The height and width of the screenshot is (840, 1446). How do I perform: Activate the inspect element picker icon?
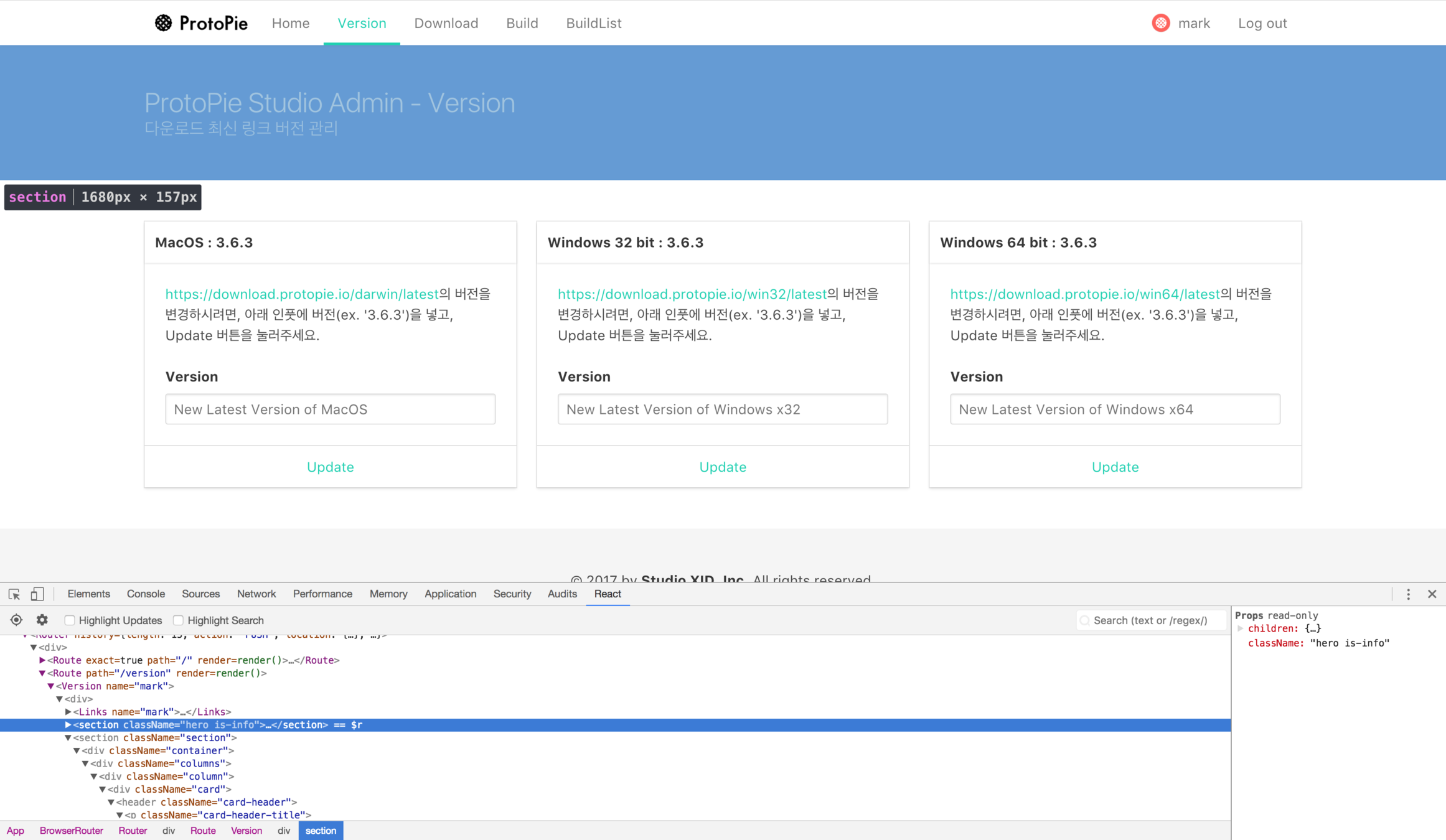pos(14,594)
